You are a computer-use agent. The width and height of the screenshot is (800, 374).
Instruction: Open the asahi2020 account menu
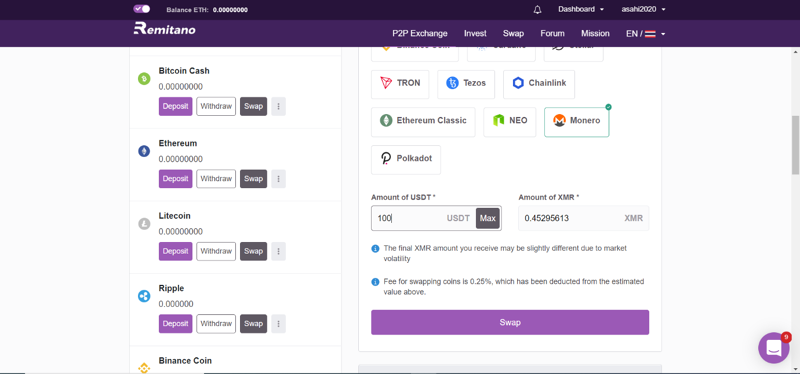[643, 9]
